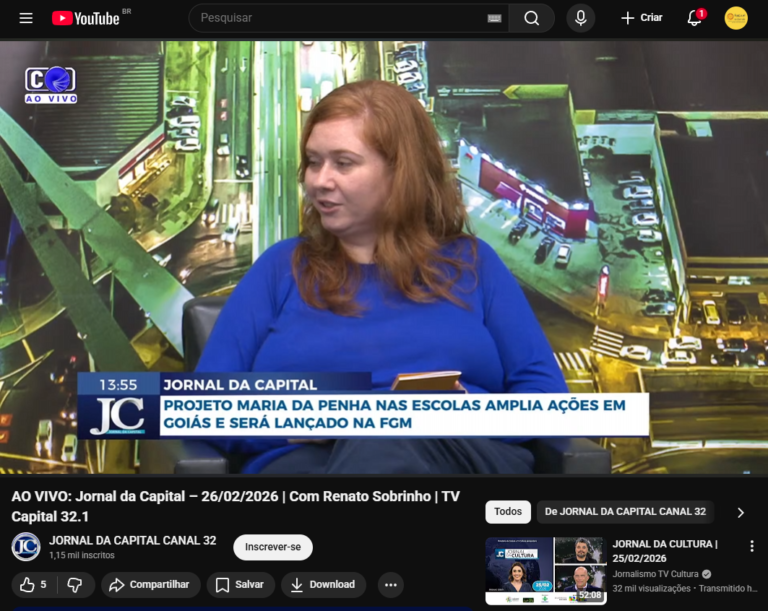The width and height of the screenshot is (768, 611).
Task: Click the Download button
Action: pyautogui.click(x=323, y=585)
